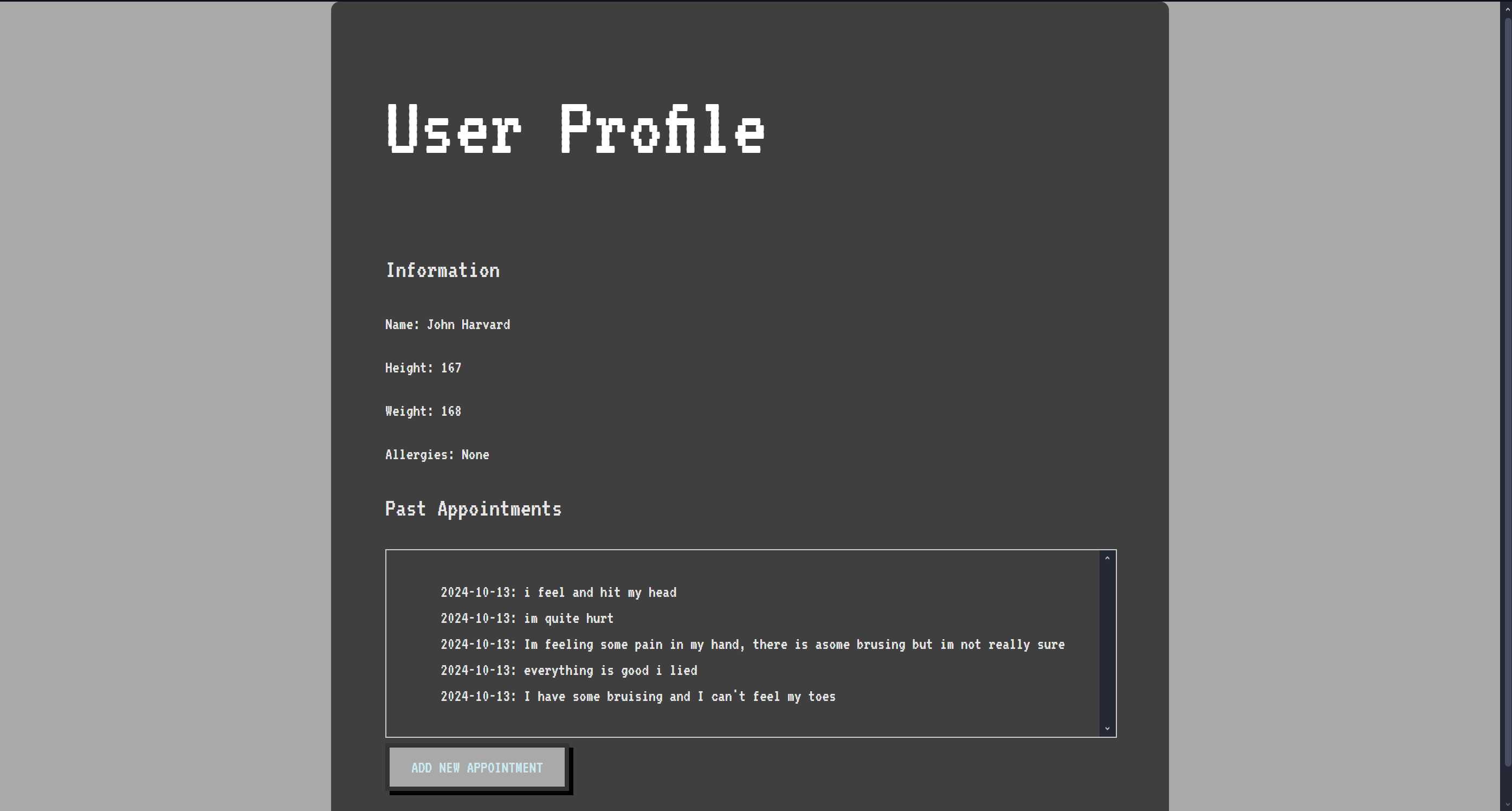Select the appointment 'i feel and hit my head'

[x=558, y=593]
